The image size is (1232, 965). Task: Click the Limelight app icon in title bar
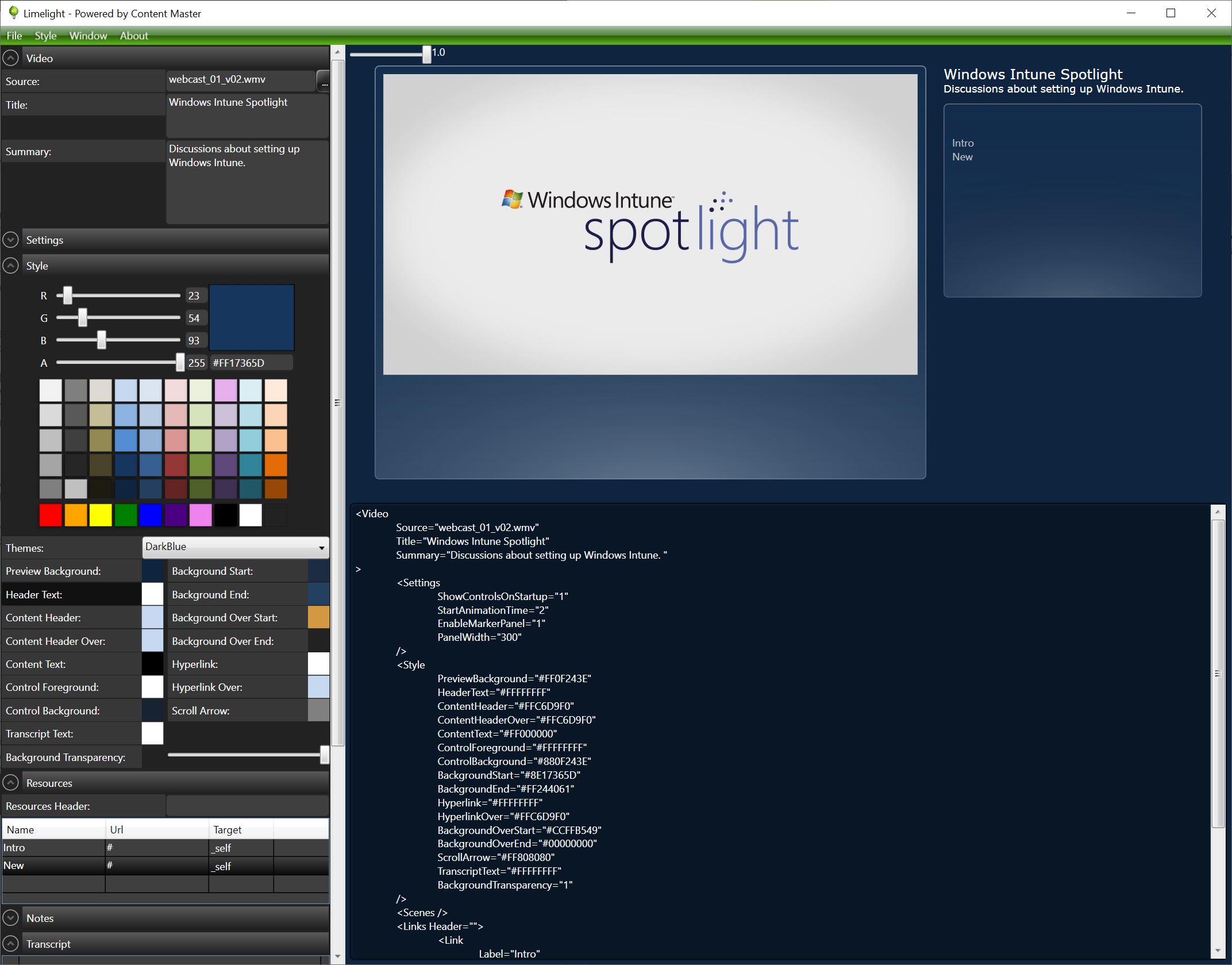tap(13, 13)
